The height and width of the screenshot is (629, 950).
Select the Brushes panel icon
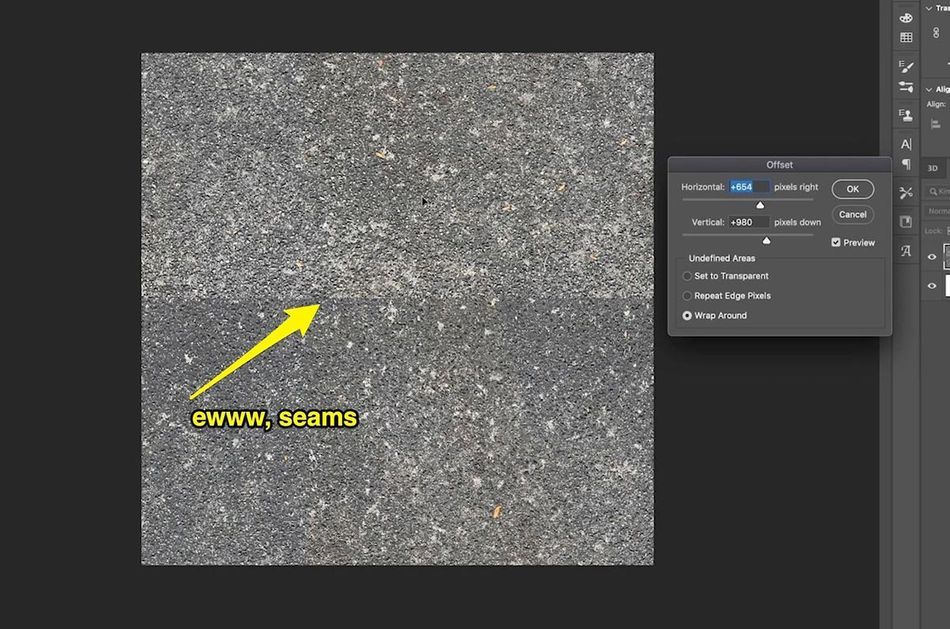906,64
